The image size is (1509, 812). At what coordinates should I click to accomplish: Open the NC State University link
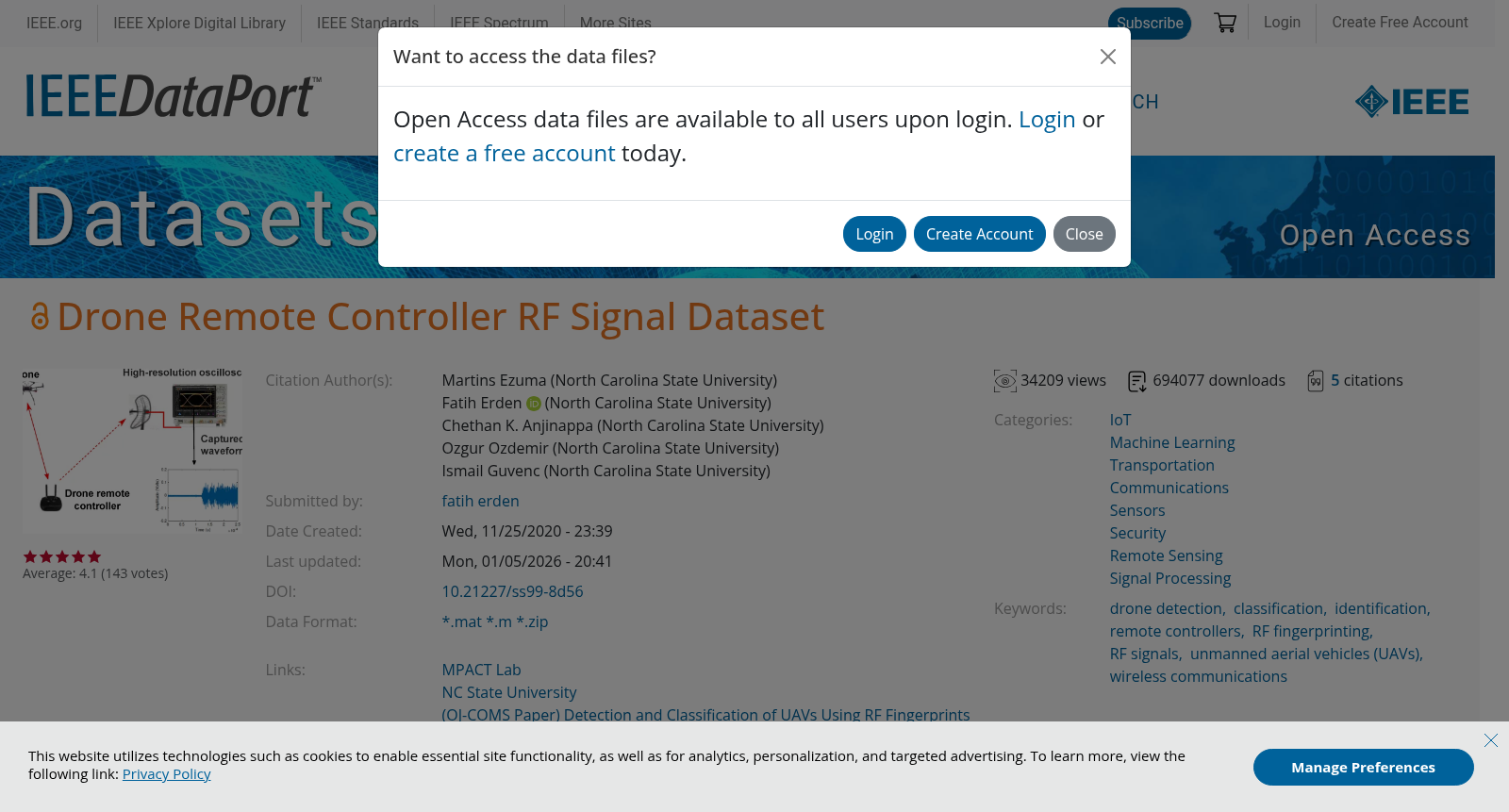click(x=508, y=693)
